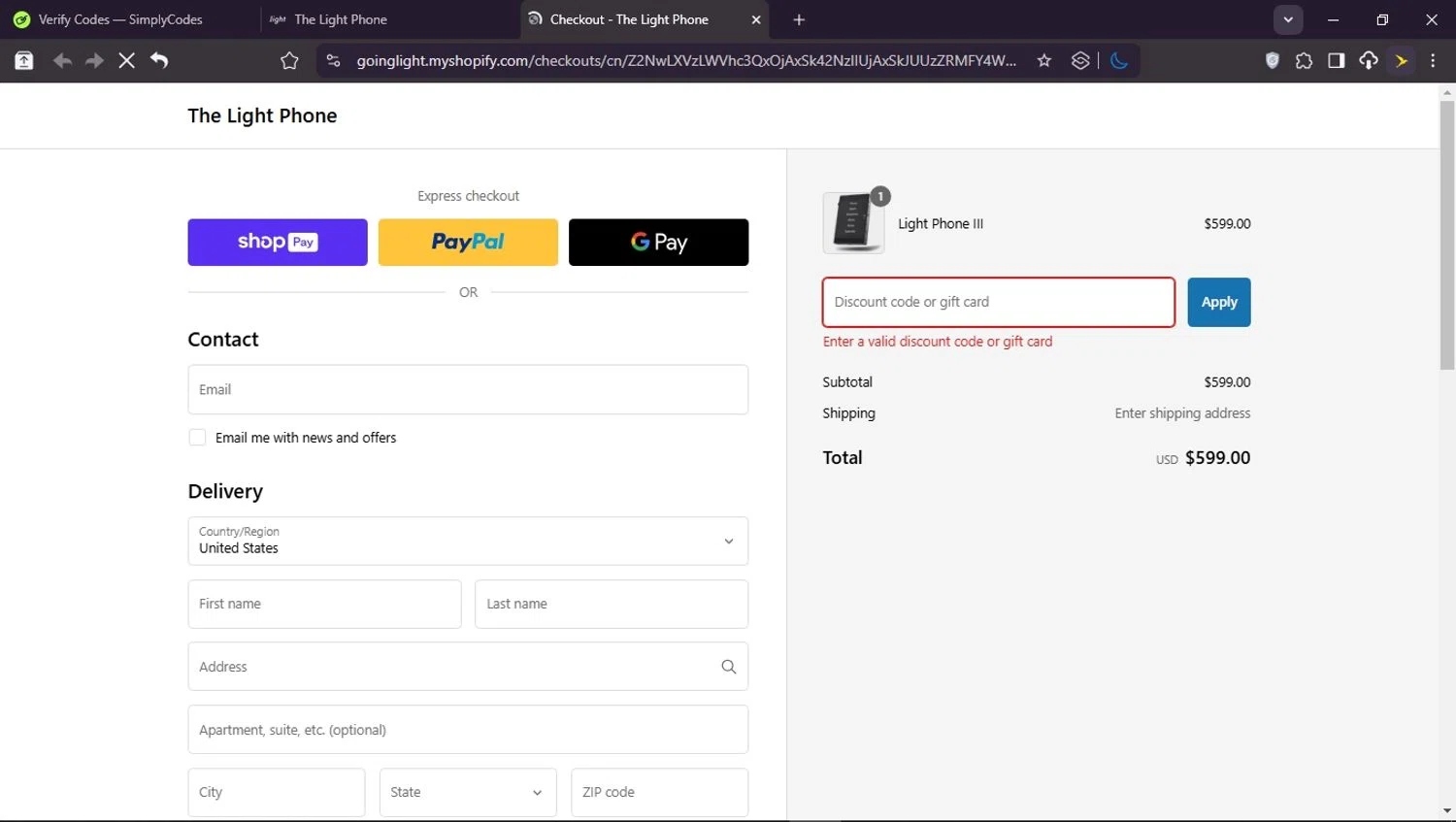Click the First name field
Viewport: 1456px width, 822px height.
click(324, 604)
